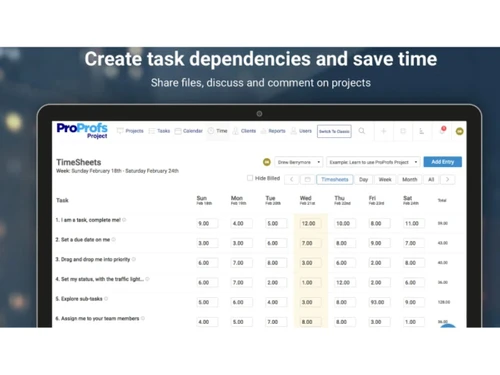
Task: Go to next week with right arrow
Action: tap(448, 179)
